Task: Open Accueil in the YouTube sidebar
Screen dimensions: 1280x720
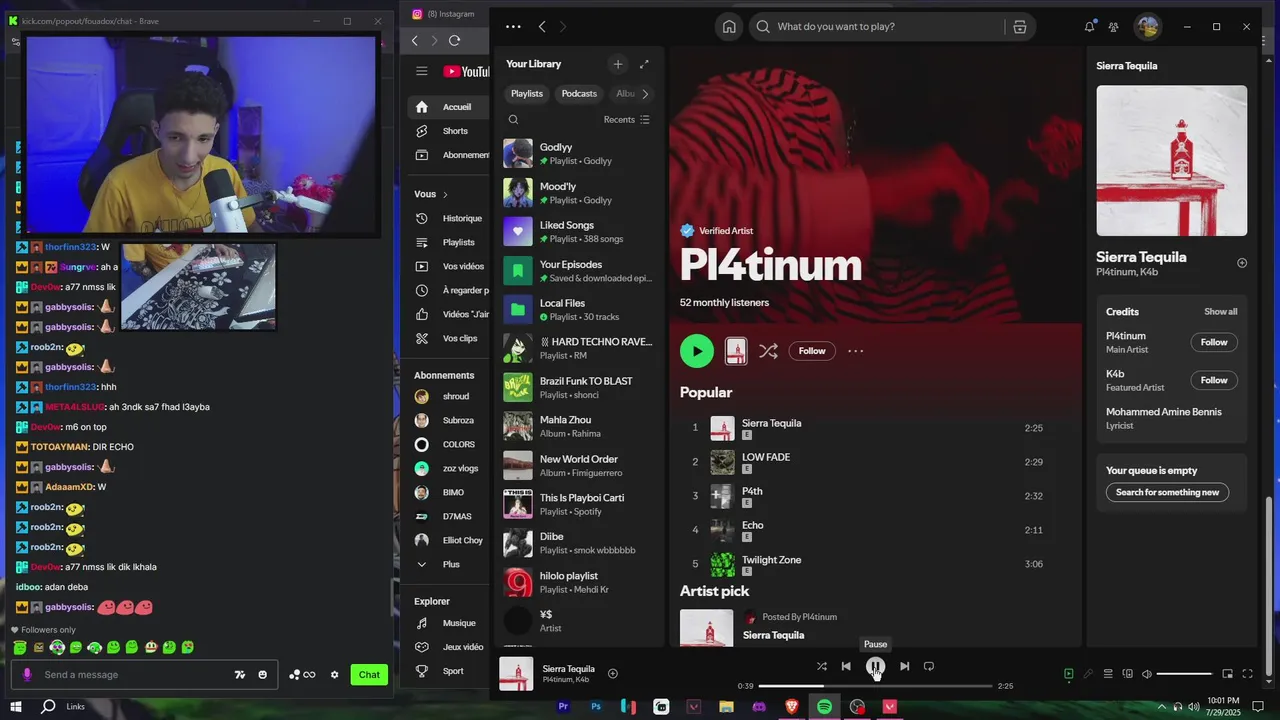Action: pyautogui.click(x=448, y=107)
